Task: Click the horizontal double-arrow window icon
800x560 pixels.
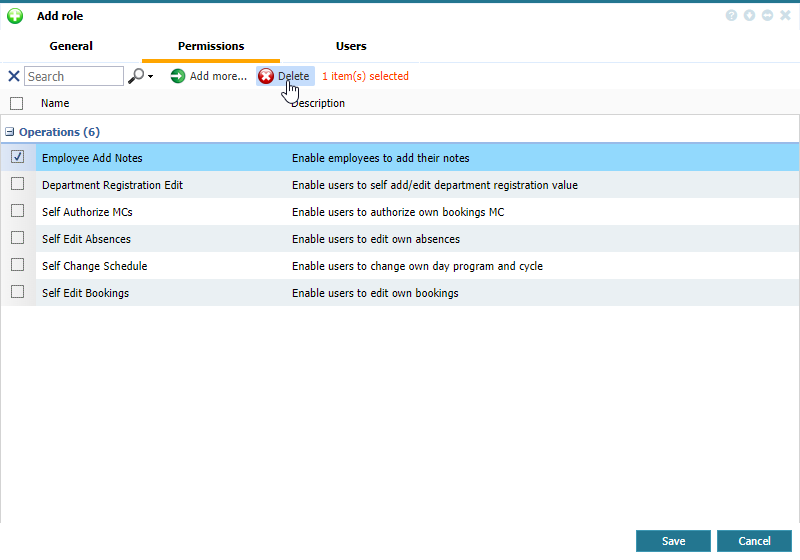Action: (x=767, y=16)
